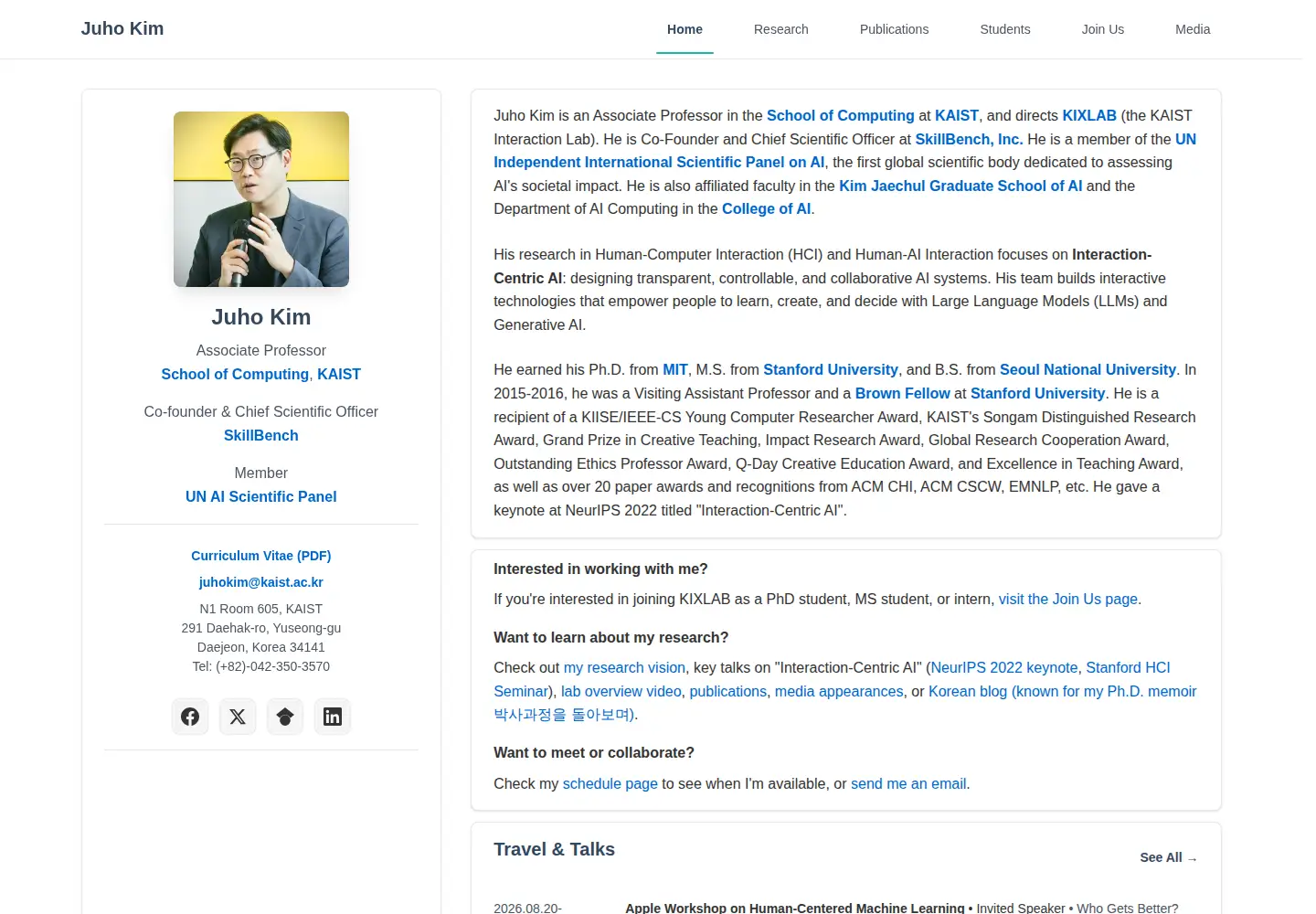Open the 'my research vision' link

click(624, 667)
